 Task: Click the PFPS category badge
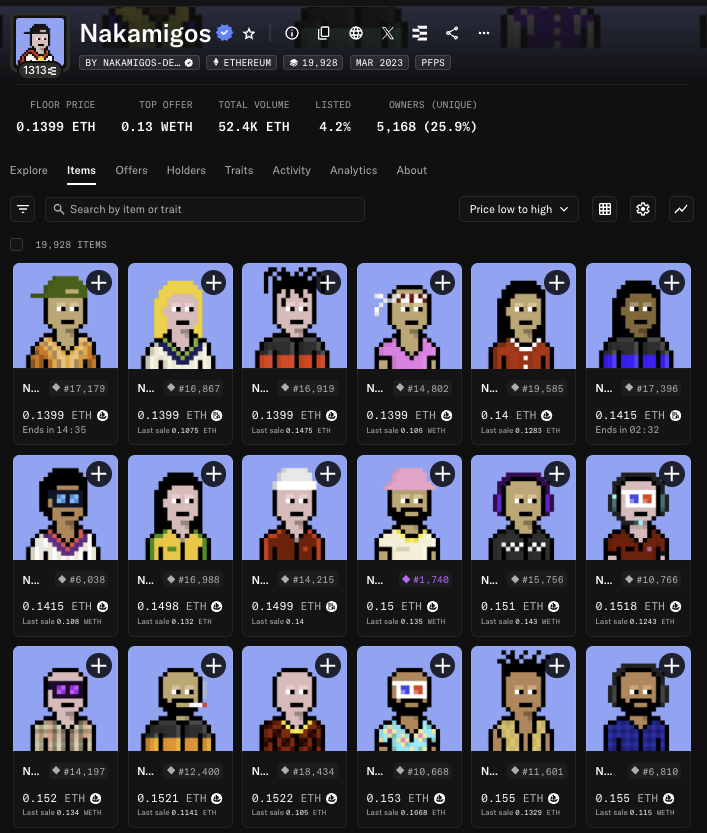coord(433,63)
